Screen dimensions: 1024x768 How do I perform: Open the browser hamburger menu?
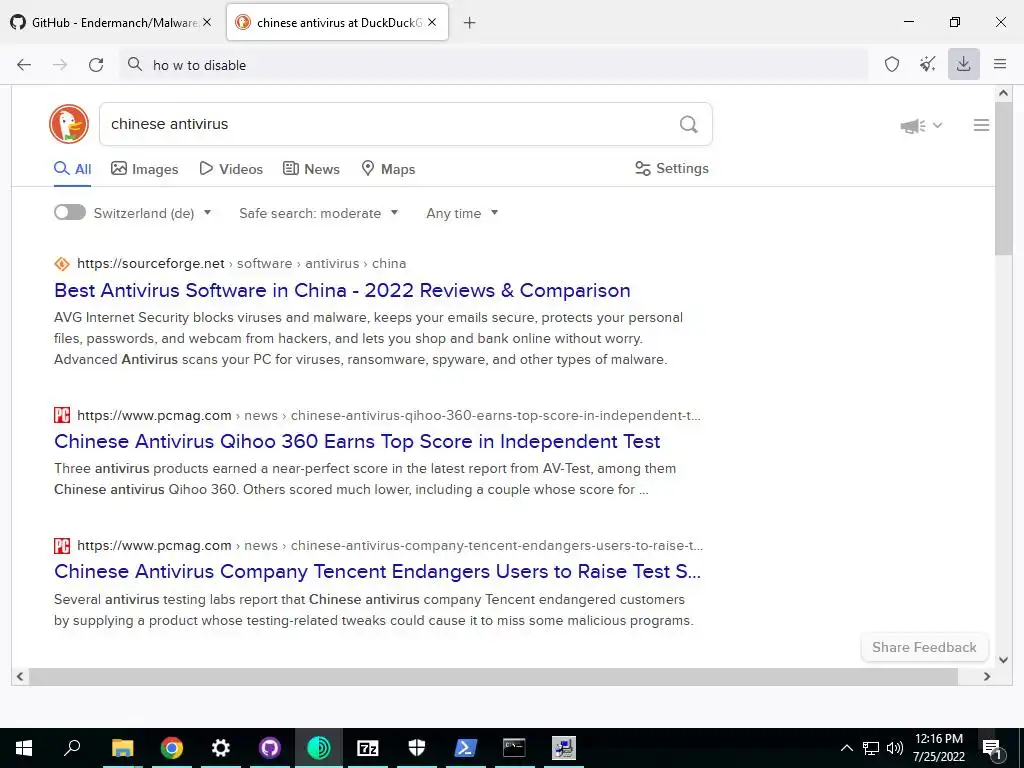point(1000,64)
